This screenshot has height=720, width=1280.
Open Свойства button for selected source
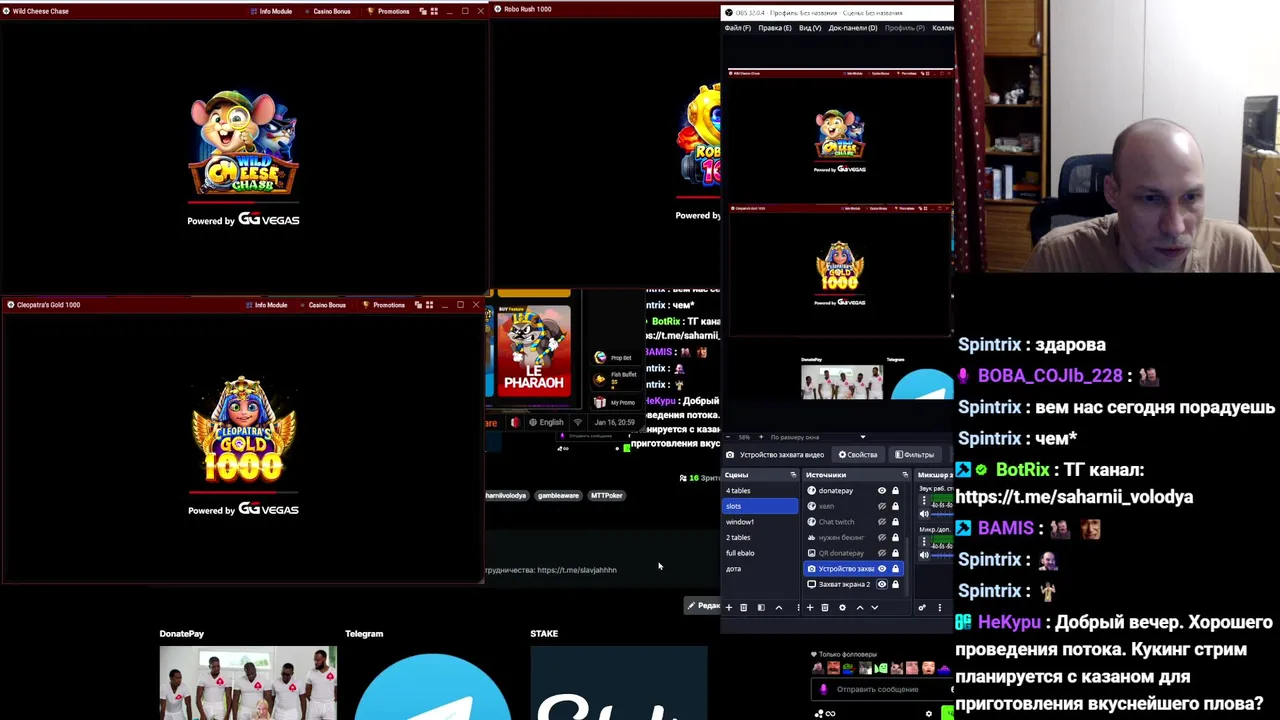coord(859,455)
